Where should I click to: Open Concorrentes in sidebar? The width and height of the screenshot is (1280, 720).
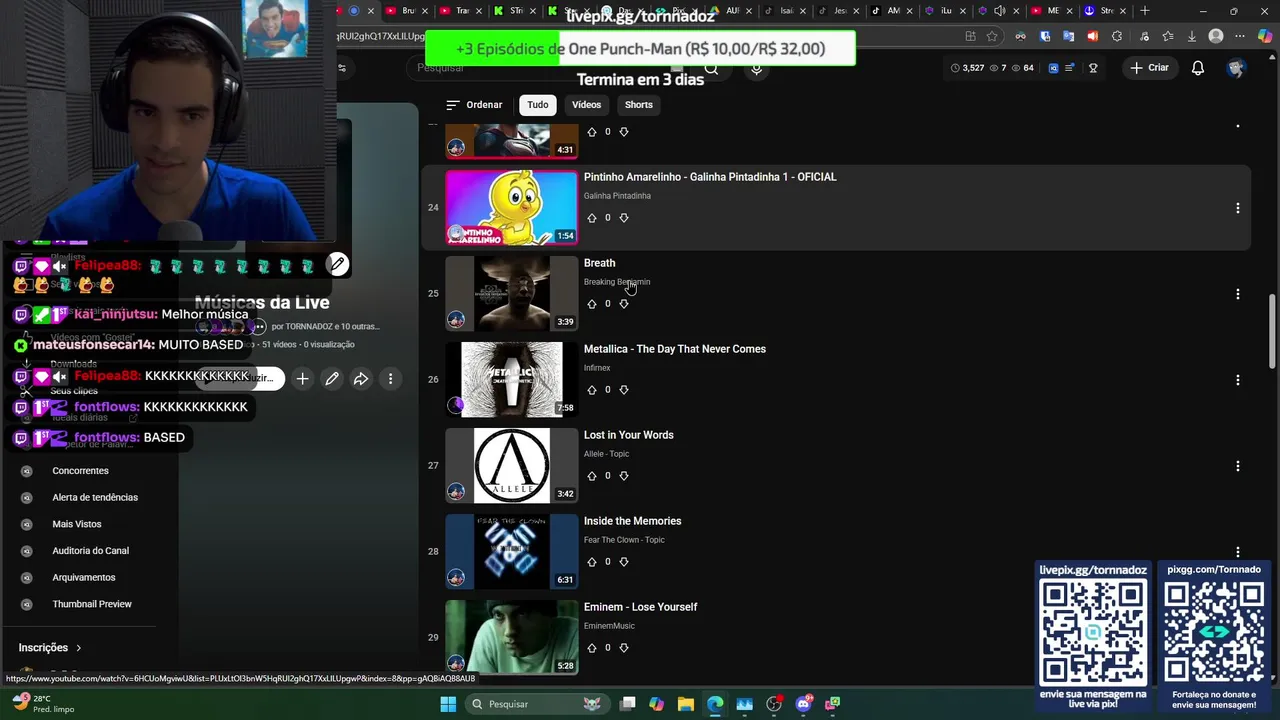tap(80, 471)
